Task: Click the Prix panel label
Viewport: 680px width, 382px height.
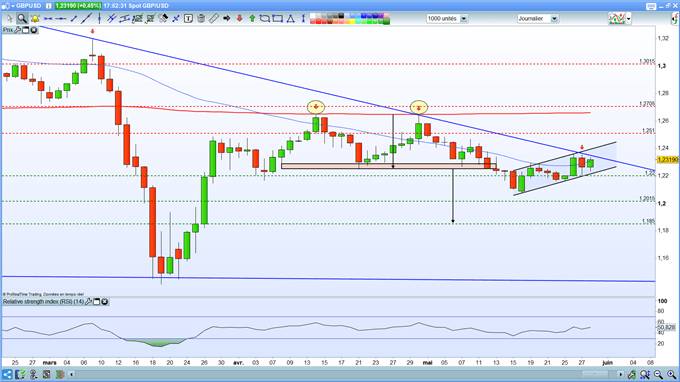Action: [8, 30]
